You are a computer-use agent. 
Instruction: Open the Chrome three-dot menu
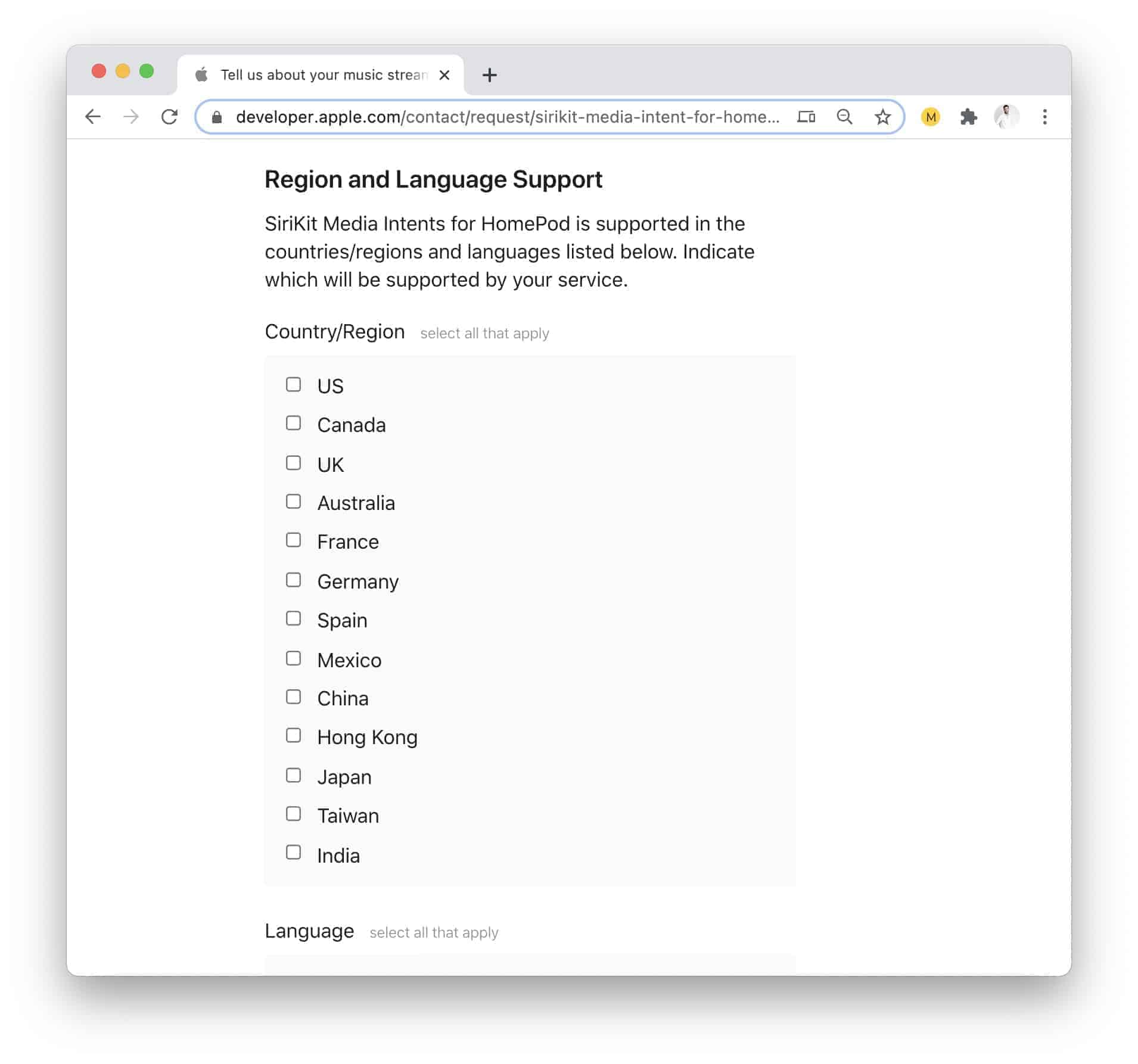[x=1044, y=117]
